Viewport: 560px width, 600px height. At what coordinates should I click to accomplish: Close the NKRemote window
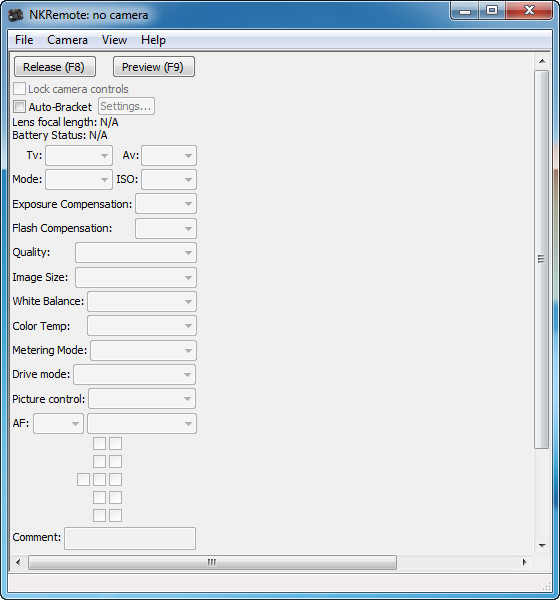click(x=529, y=11)
